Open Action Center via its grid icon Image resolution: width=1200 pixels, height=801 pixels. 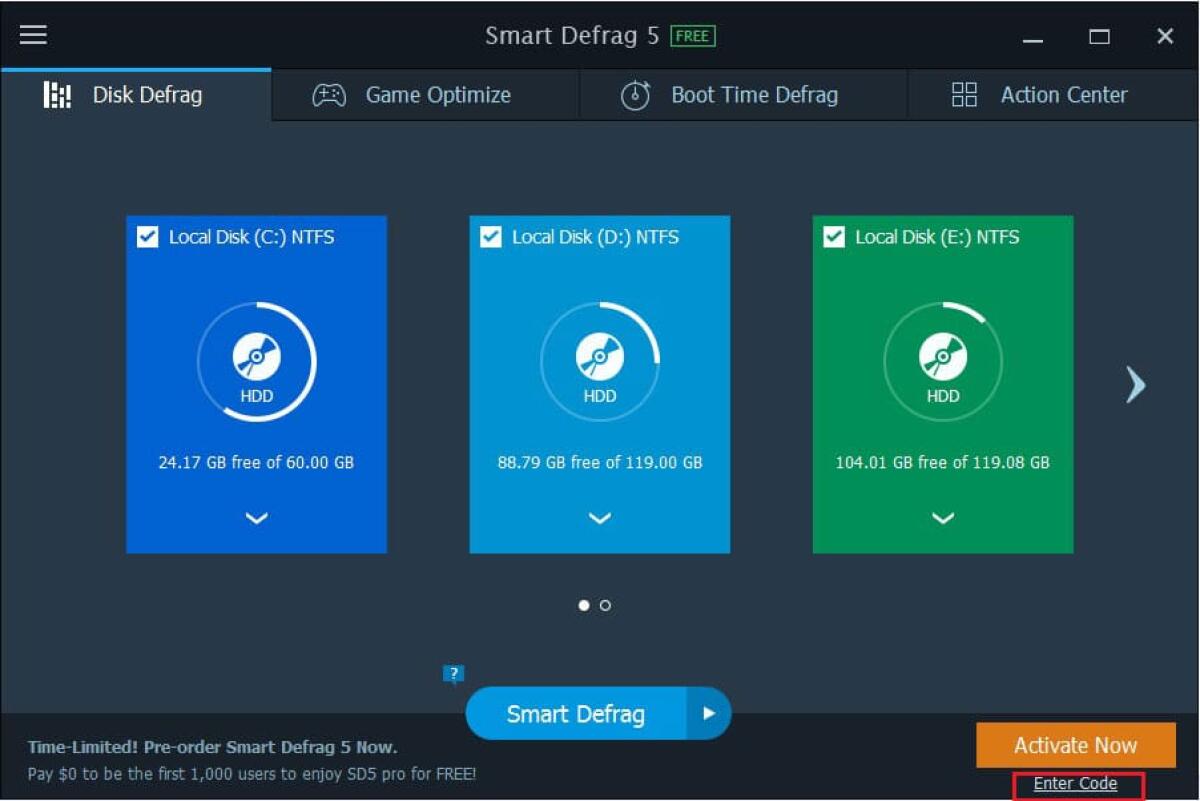pos(964,94)
